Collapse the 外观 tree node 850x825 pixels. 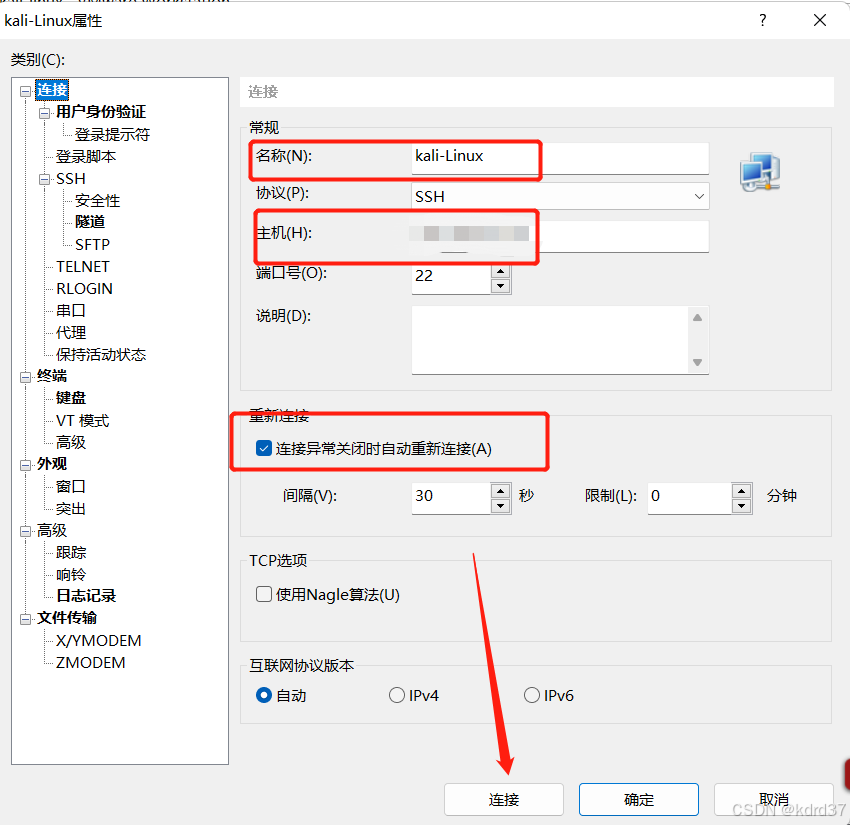(x=25, y=465)
